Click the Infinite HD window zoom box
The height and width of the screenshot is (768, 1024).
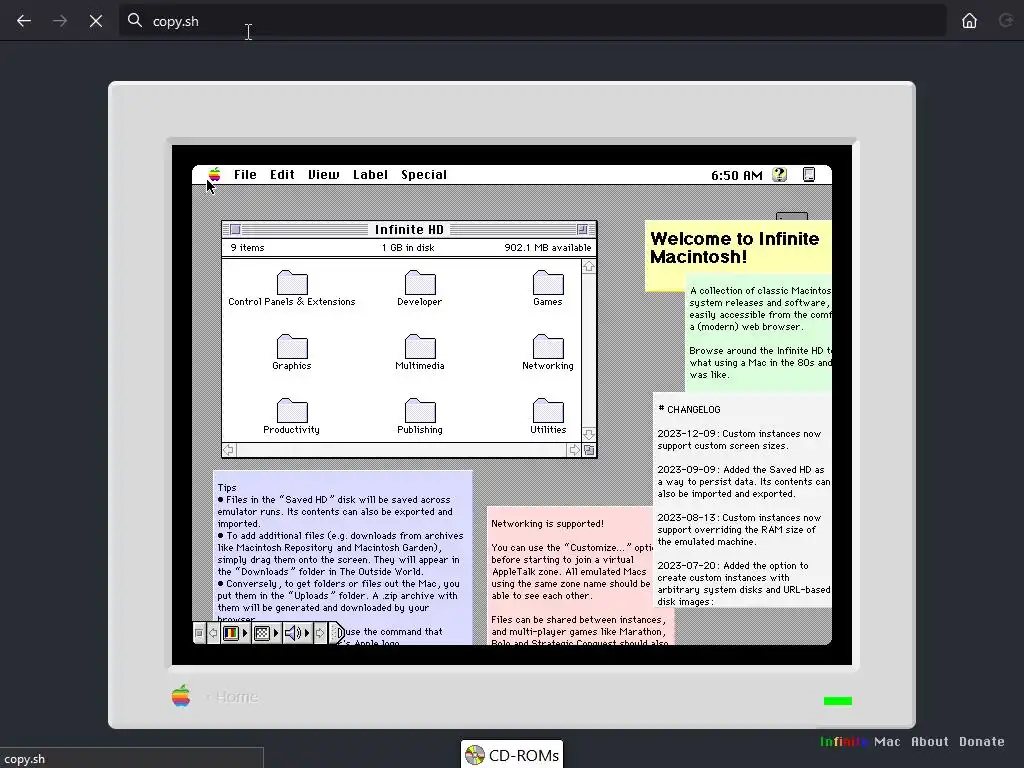coord(582,229)
